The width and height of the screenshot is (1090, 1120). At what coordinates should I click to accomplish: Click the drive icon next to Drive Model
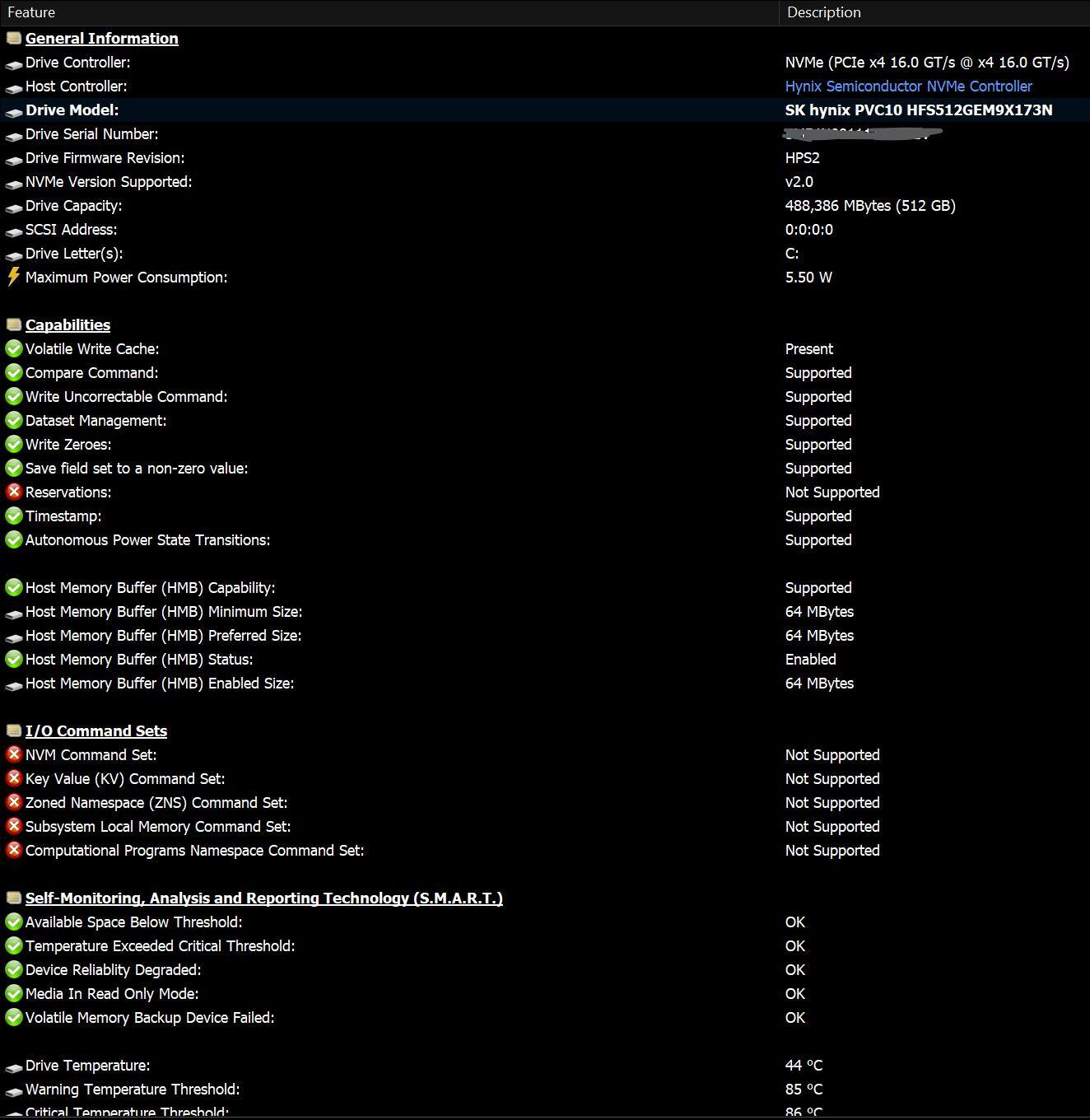click(x=13, y=111)
